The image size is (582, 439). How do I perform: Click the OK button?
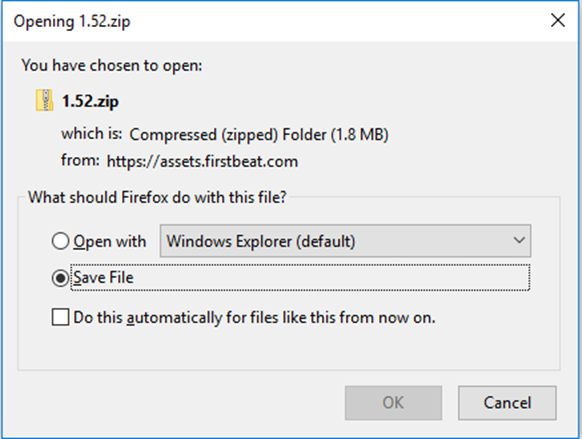[393, 403]
